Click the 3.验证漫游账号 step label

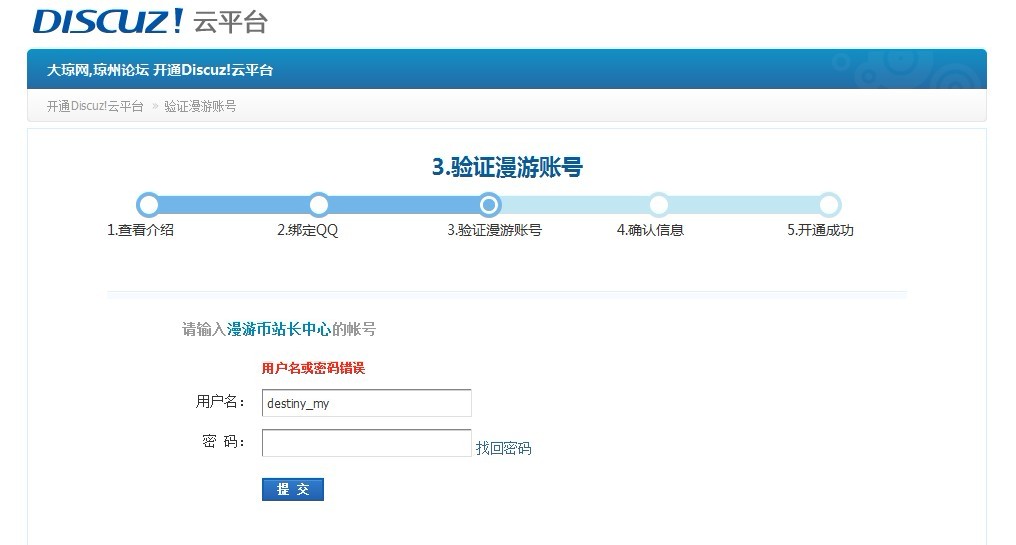[x=494, y=230]
